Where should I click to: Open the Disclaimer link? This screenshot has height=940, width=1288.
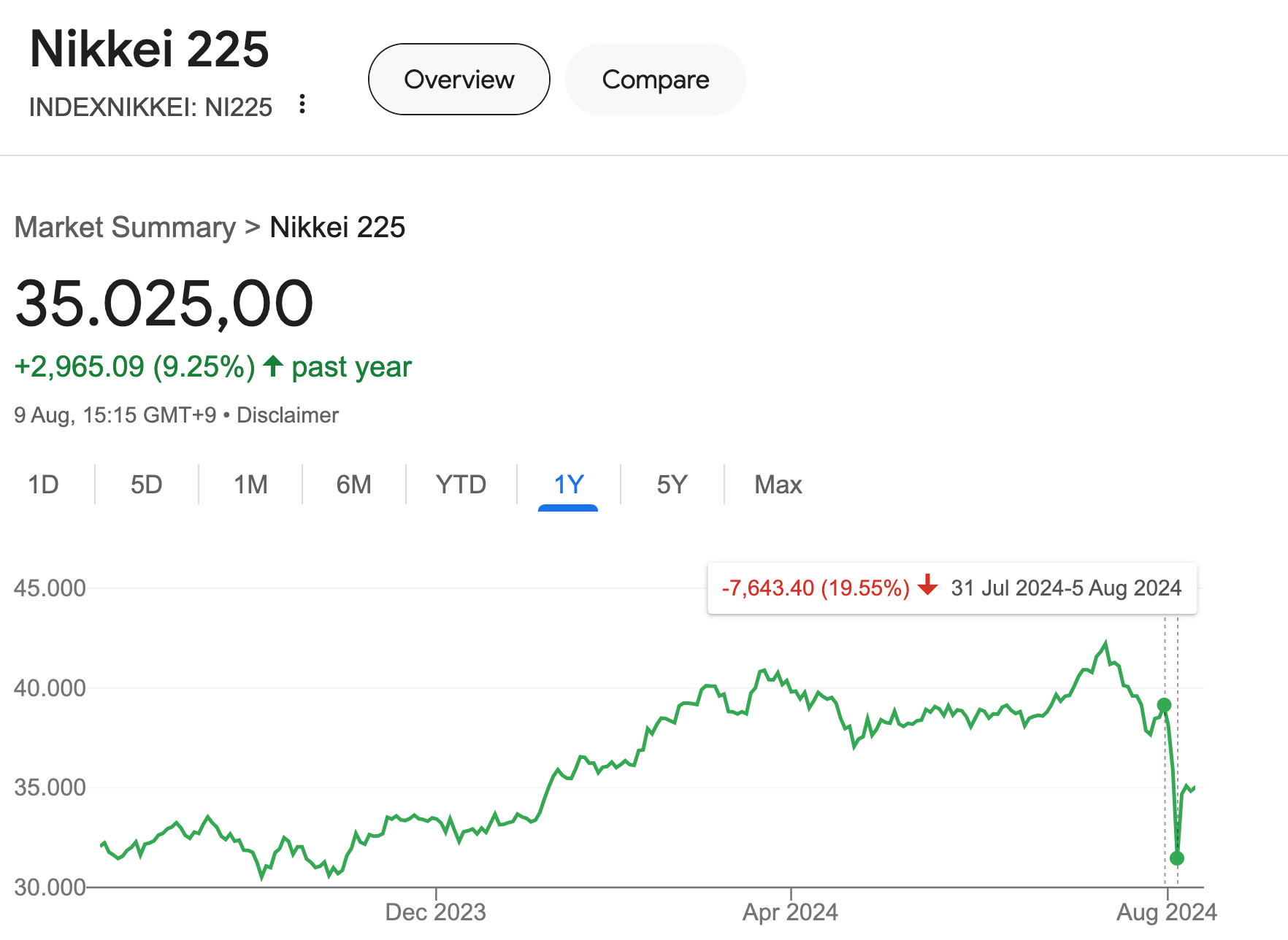tap(288, 415)
